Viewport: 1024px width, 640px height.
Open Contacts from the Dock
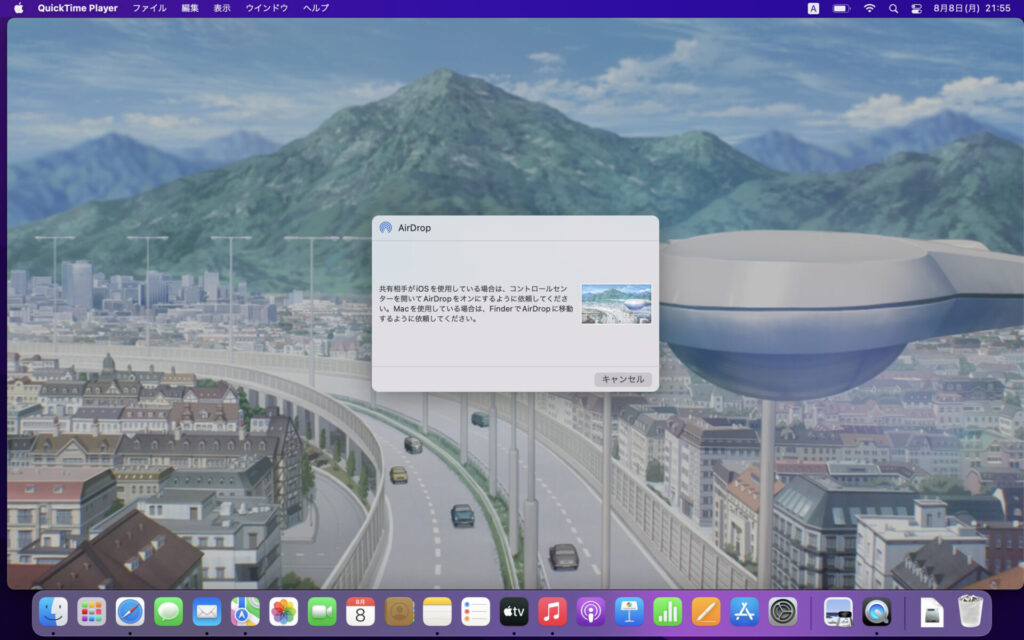point(399,612)
